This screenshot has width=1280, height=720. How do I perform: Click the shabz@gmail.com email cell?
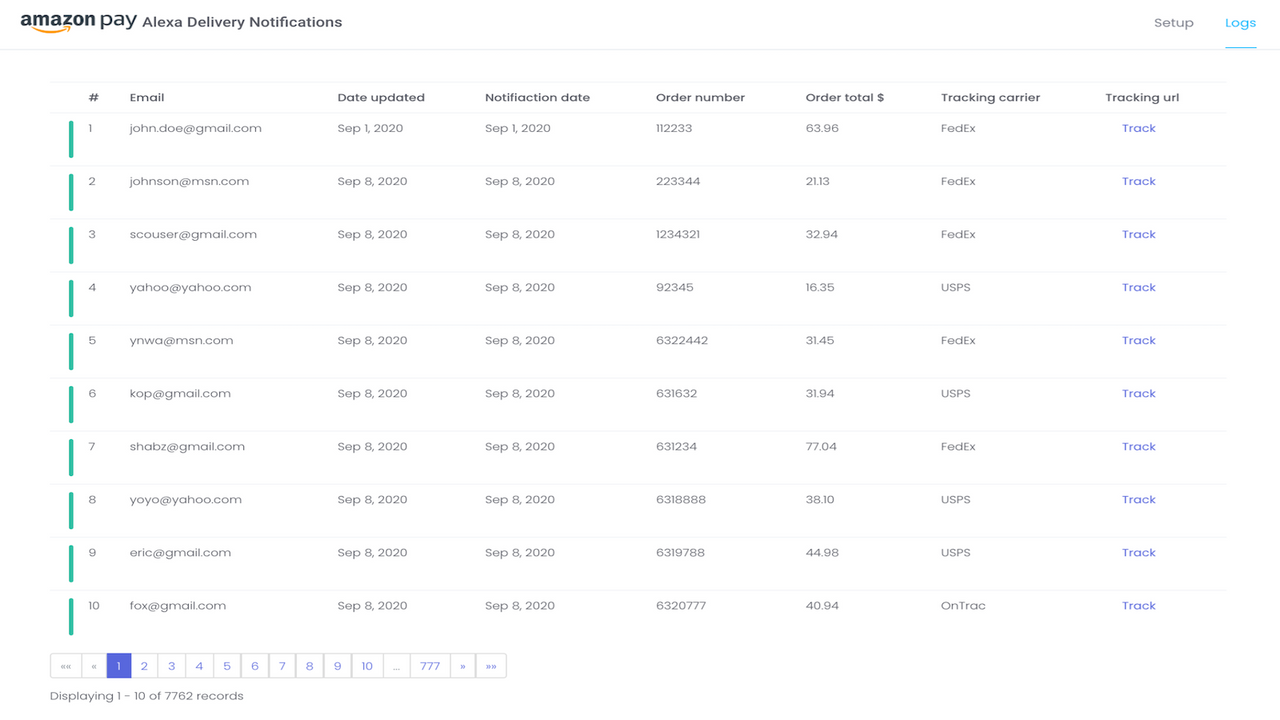pos(187,446)
